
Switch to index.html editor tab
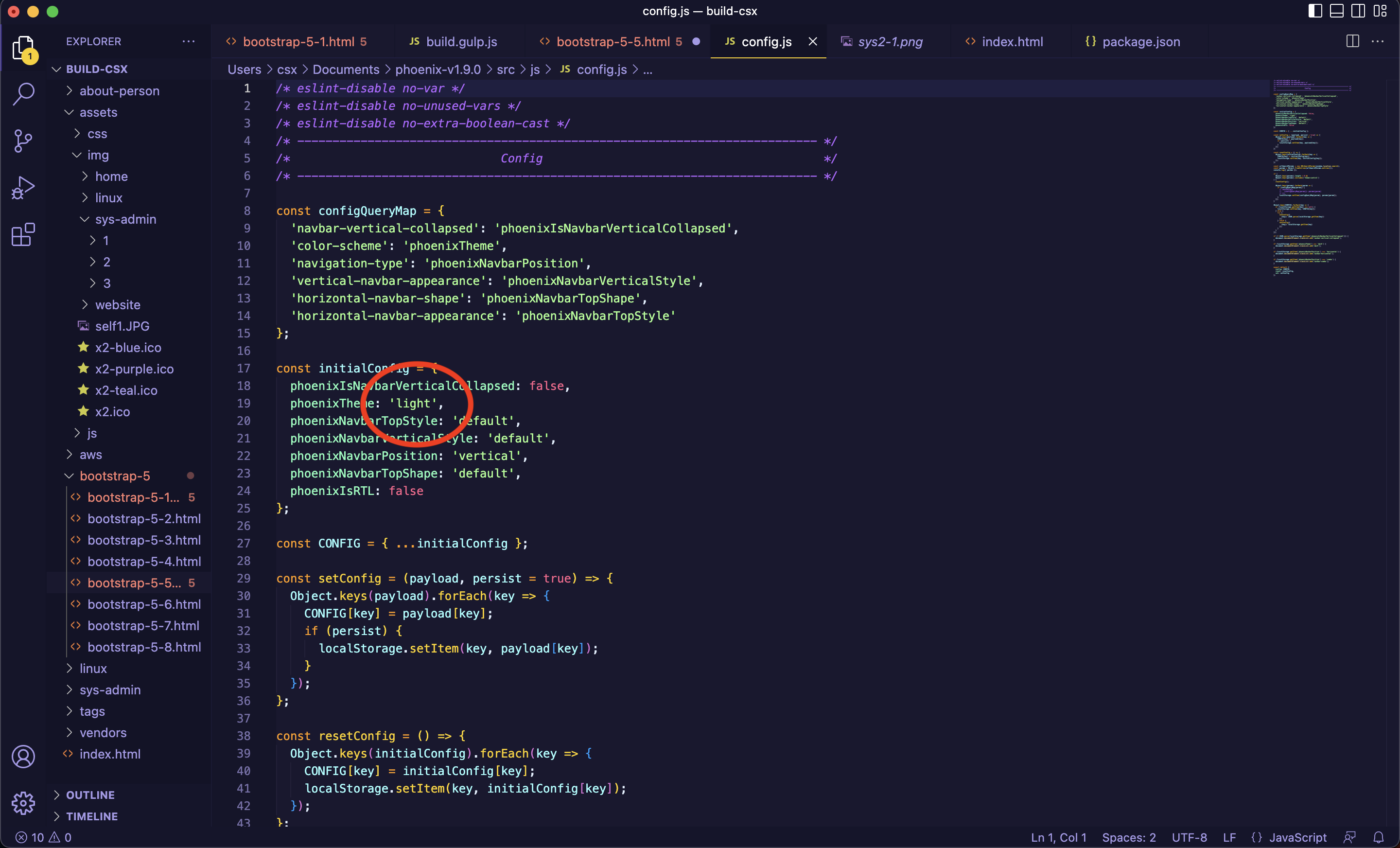(1012, 41)
